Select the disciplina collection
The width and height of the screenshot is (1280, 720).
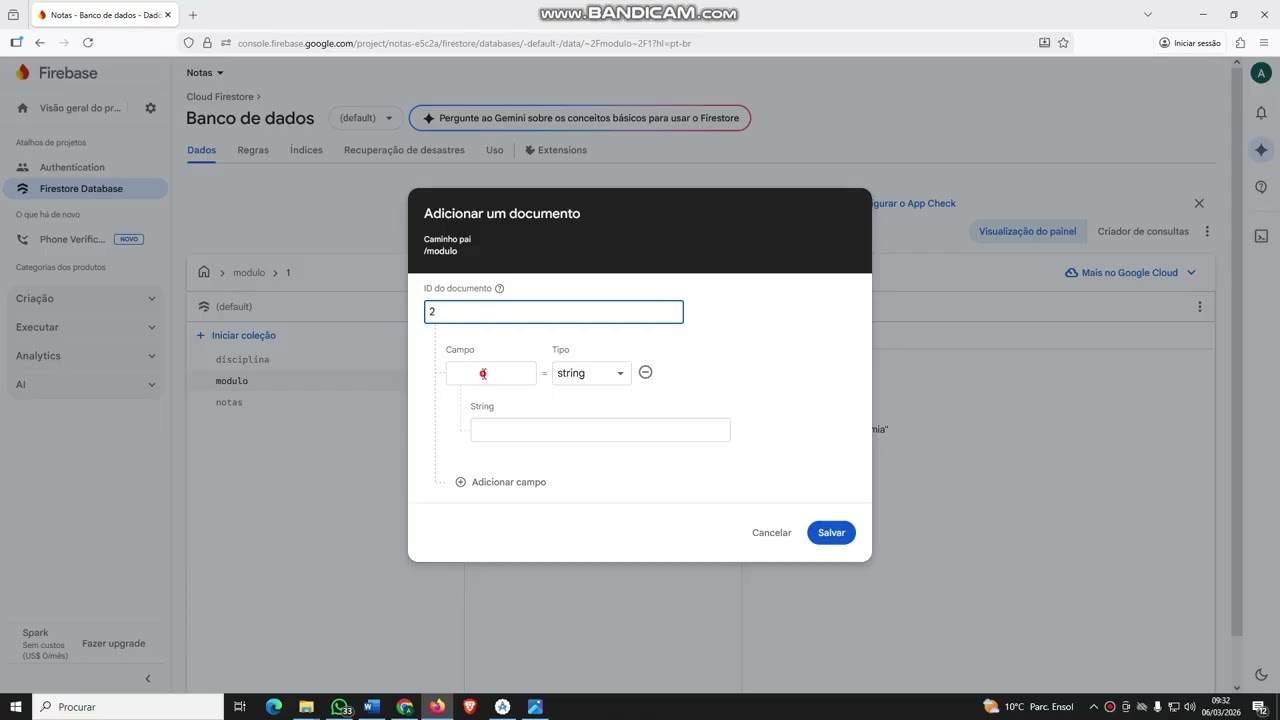pyautogui.click(x=242, y=359)
